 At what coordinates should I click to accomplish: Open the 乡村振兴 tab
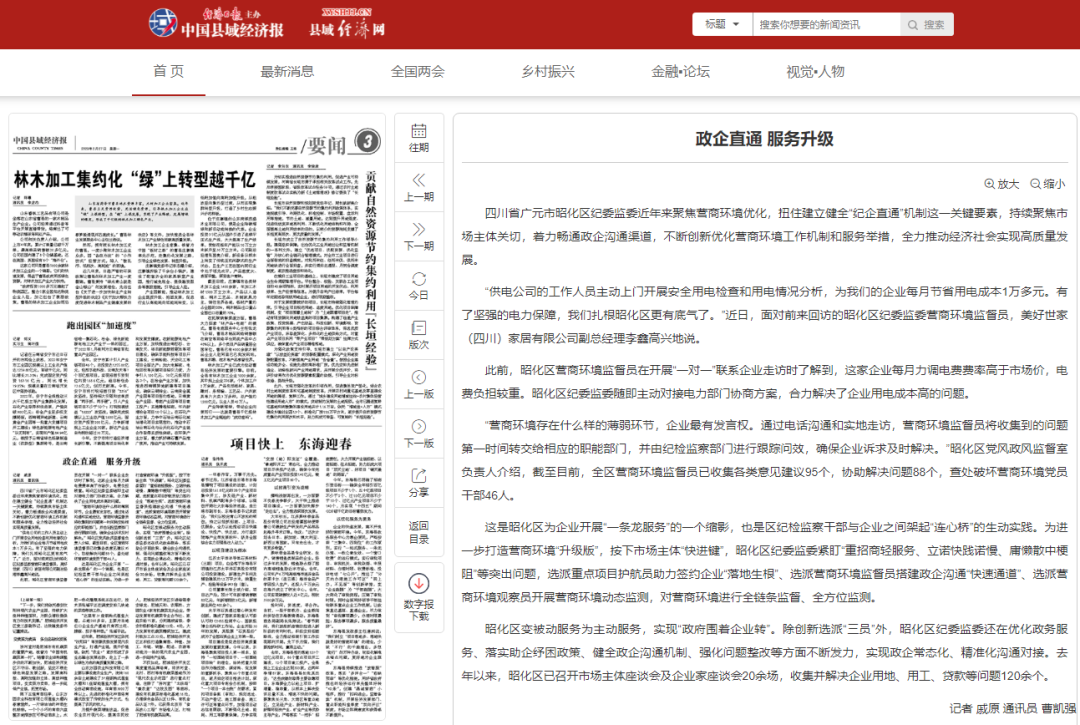tap(548, 72)
